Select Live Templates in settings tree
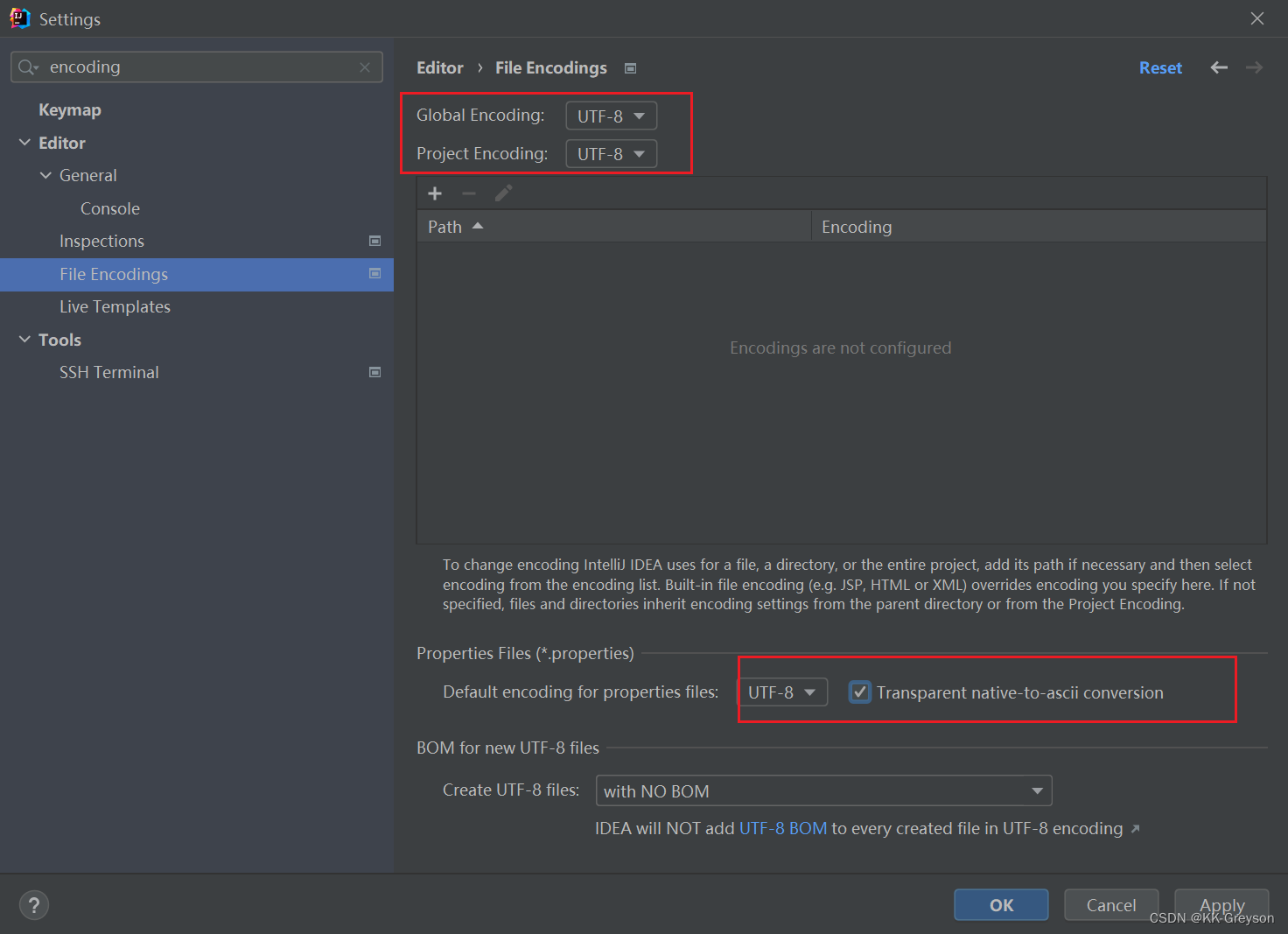 [x=115, y=307]
